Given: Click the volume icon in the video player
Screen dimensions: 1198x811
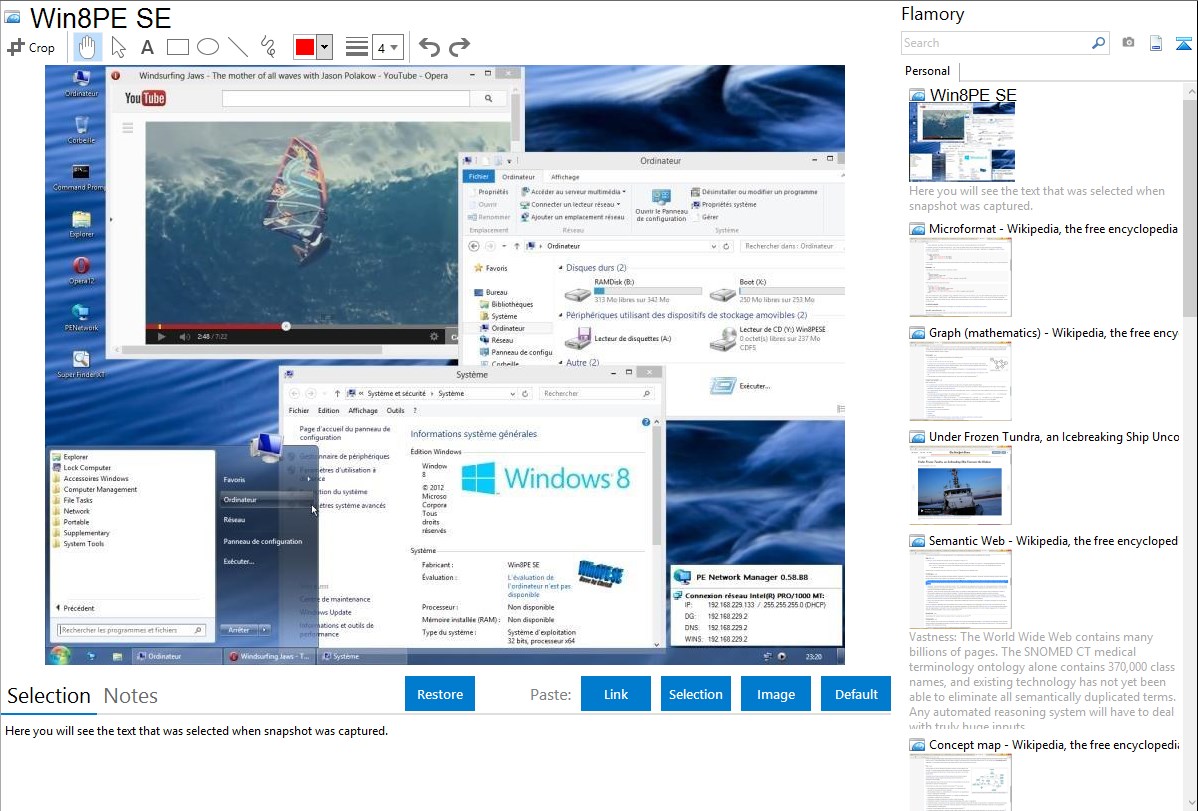Looking at the screenshot, I should (184, 336).
